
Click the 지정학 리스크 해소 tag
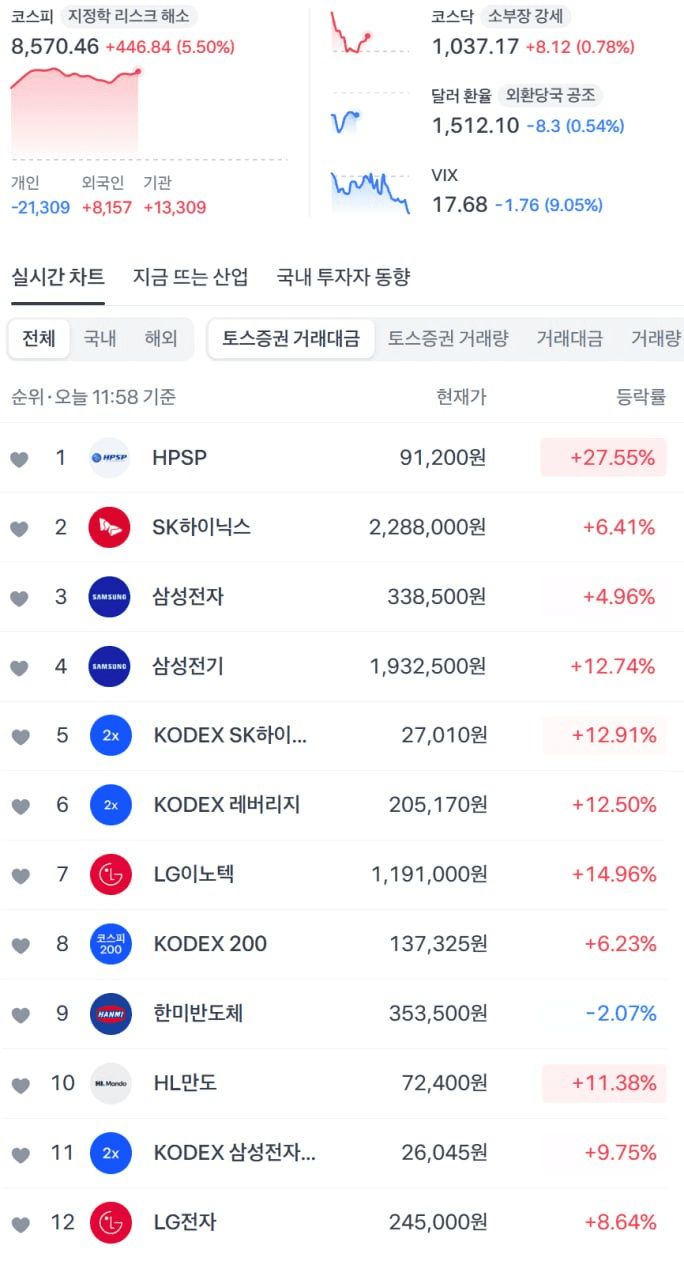tap(129, 16)
